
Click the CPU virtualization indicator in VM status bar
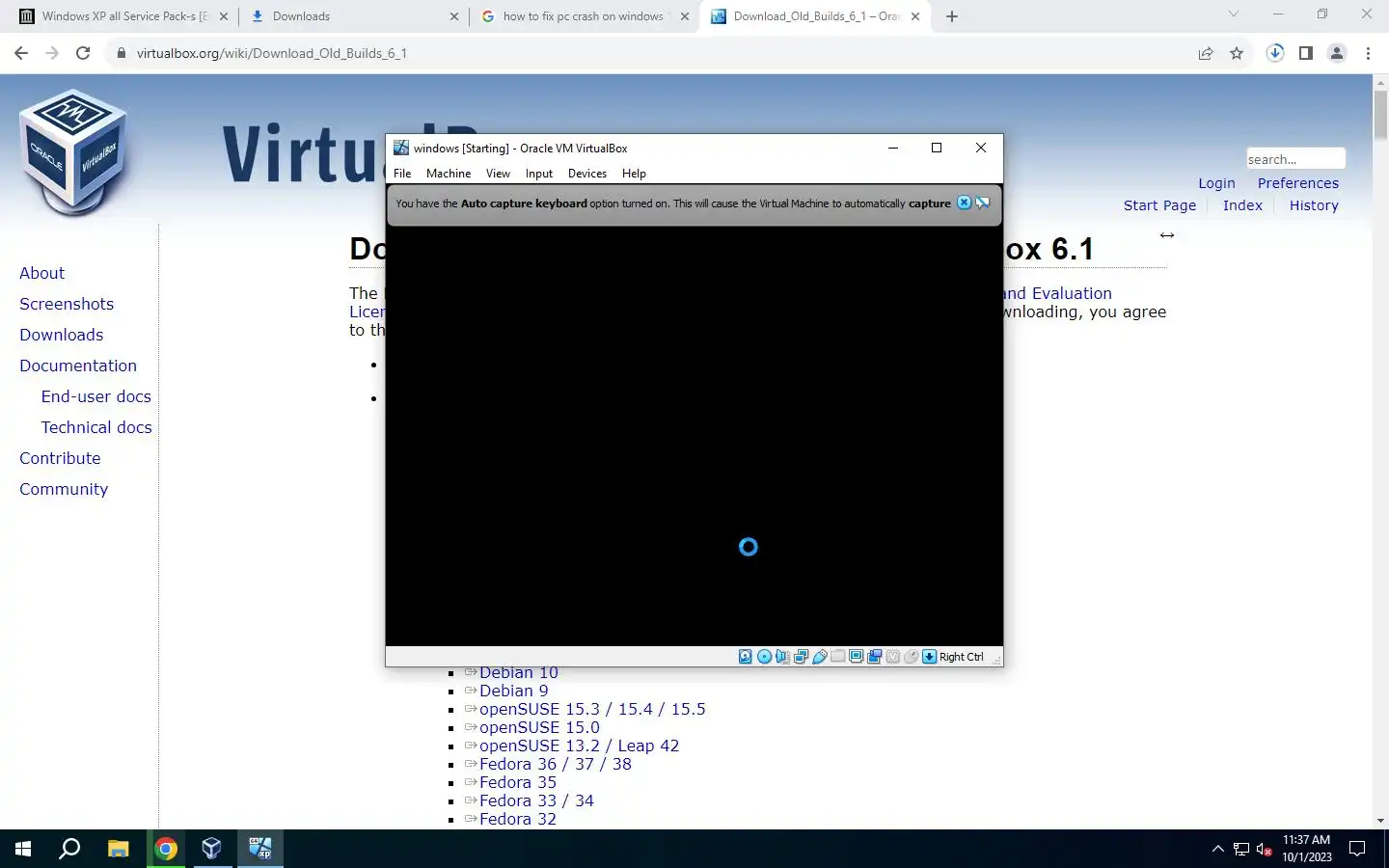[x=892, y=657]
